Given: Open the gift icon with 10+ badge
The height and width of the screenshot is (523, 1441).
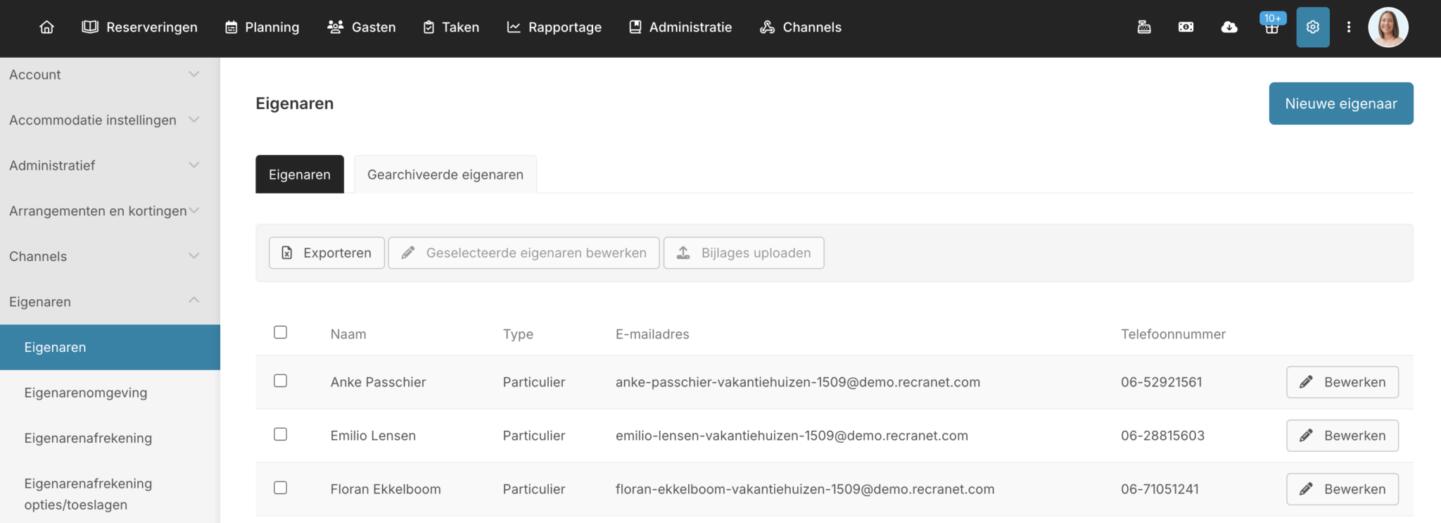Looking at the screenshot, I should (1271, 27).
